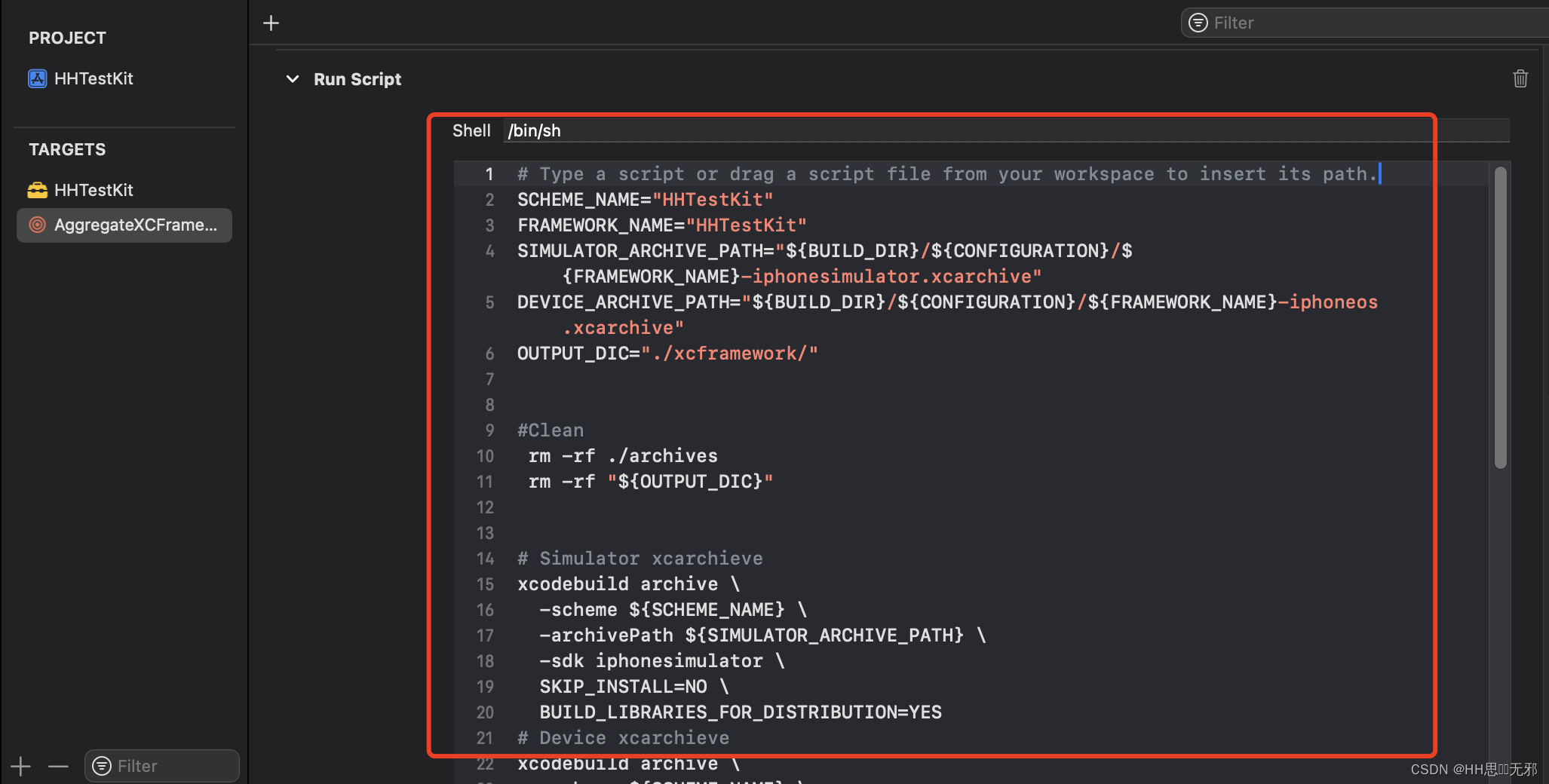Click the PROJECT section header
Image resolution: width=1549 pixels, height=784 pixels.
coord(68,38)
